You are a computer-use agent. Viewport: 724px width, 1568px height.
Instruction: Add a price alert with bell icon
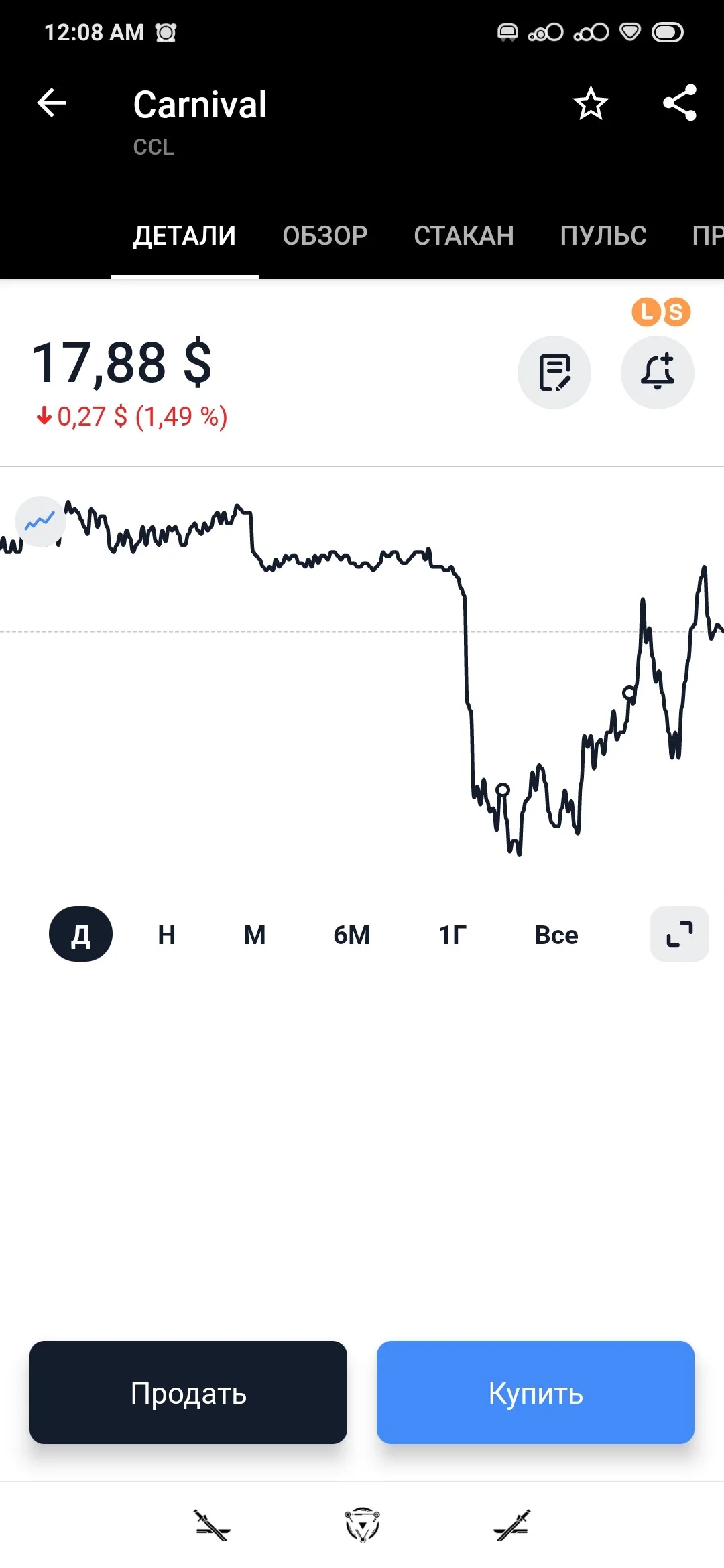[x=658, y=373]
